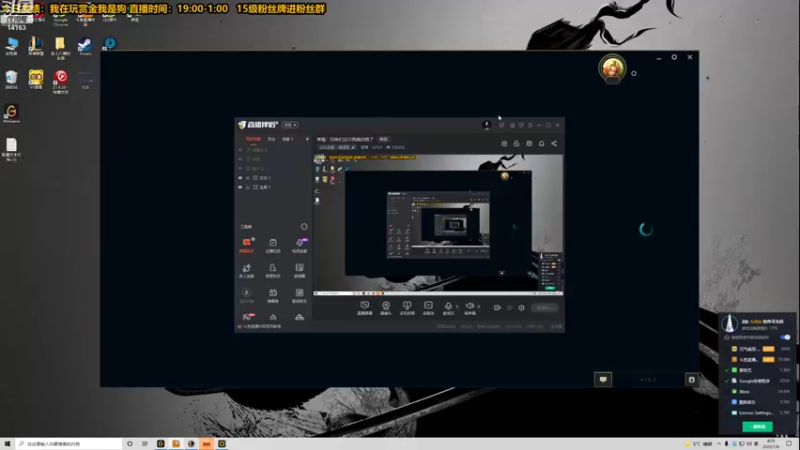Viewport: 800px width, 450px height.
Task: Click the screen capture source below preview
Action: (x=364, y=308)
